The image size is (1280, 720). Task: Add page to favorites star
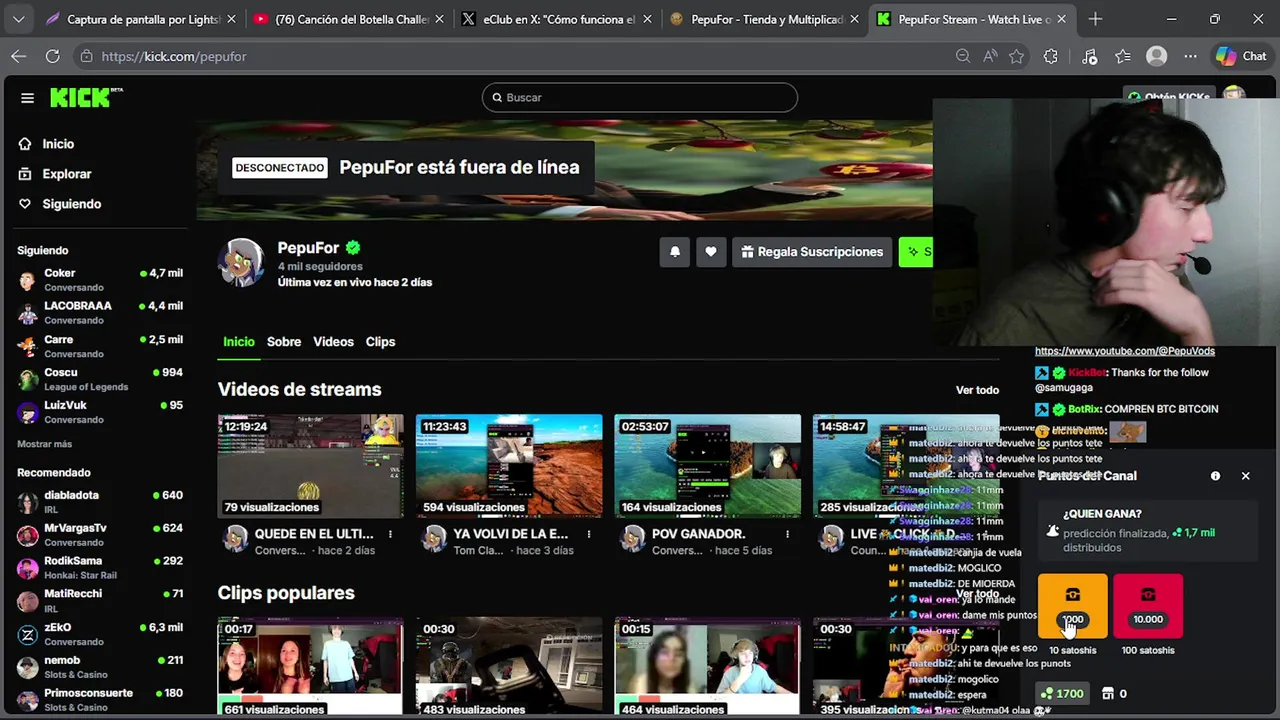pyautogui.click(x=1017, y=56)
